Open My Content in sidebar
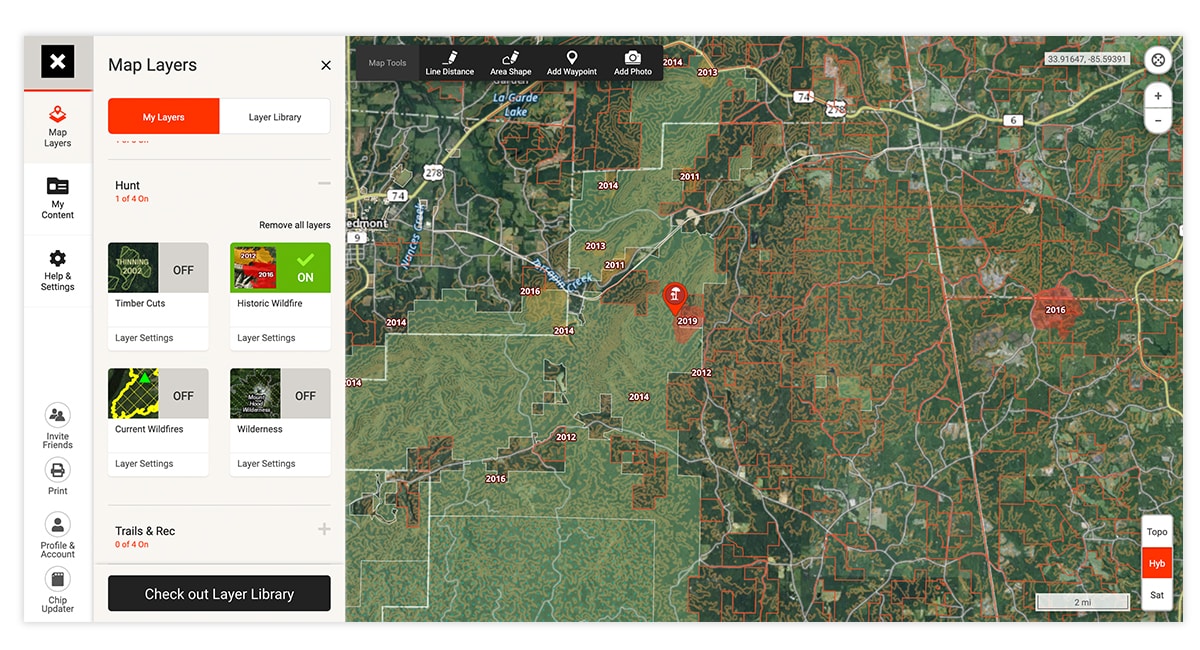 click(x=58, y=197)
